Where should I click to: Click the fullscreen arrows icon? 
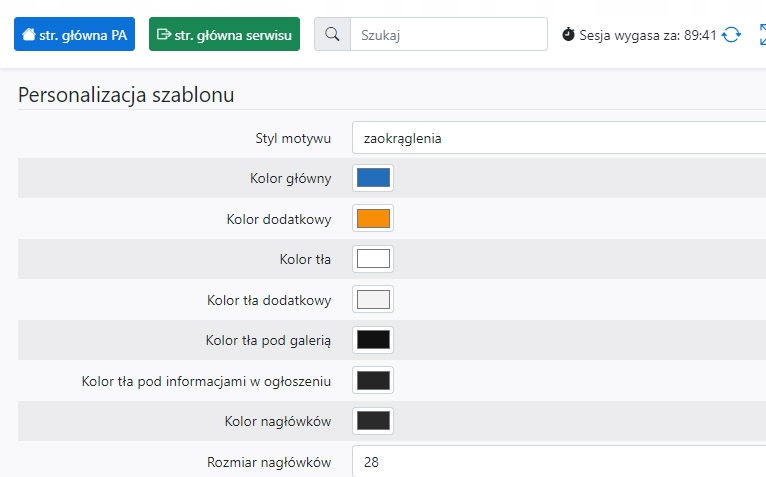click(x=762, y=35)
